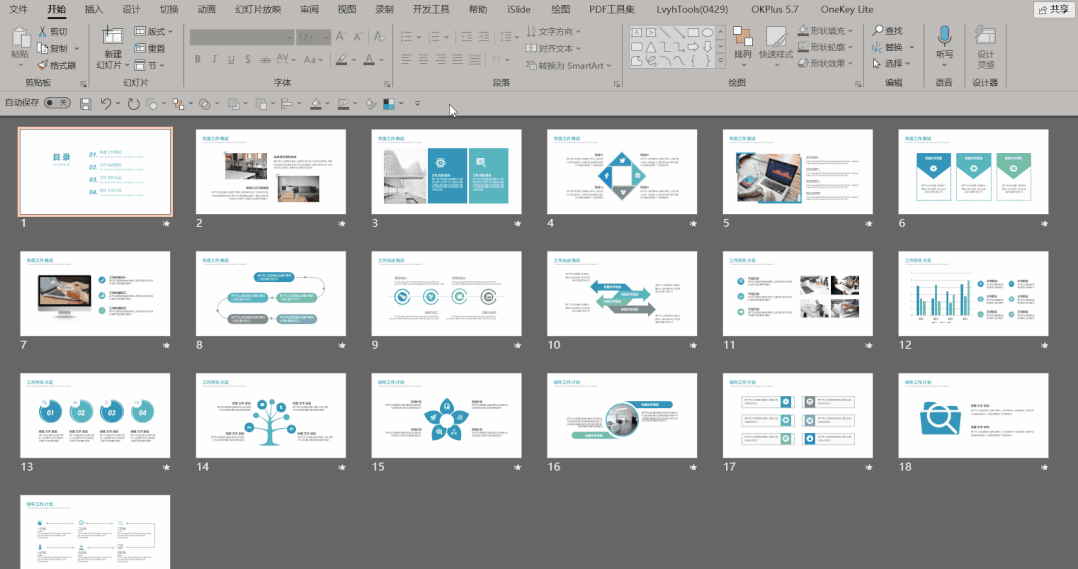Select slide 18 folder search thumbnail
Image resolution: width=1078 pixels, height=569 pixels.
click(973, 415)
